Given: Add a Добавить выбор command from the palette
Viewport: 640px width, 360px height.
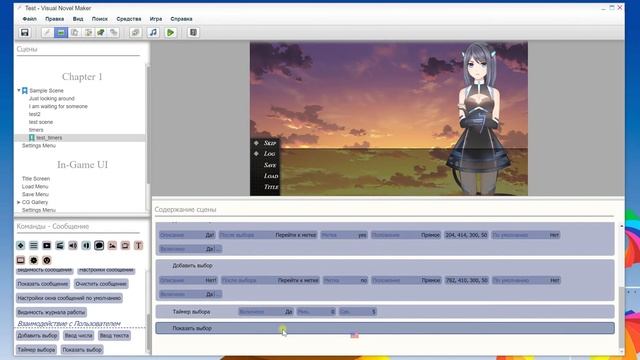Looking at the screenshot, I should coord(37,336).
